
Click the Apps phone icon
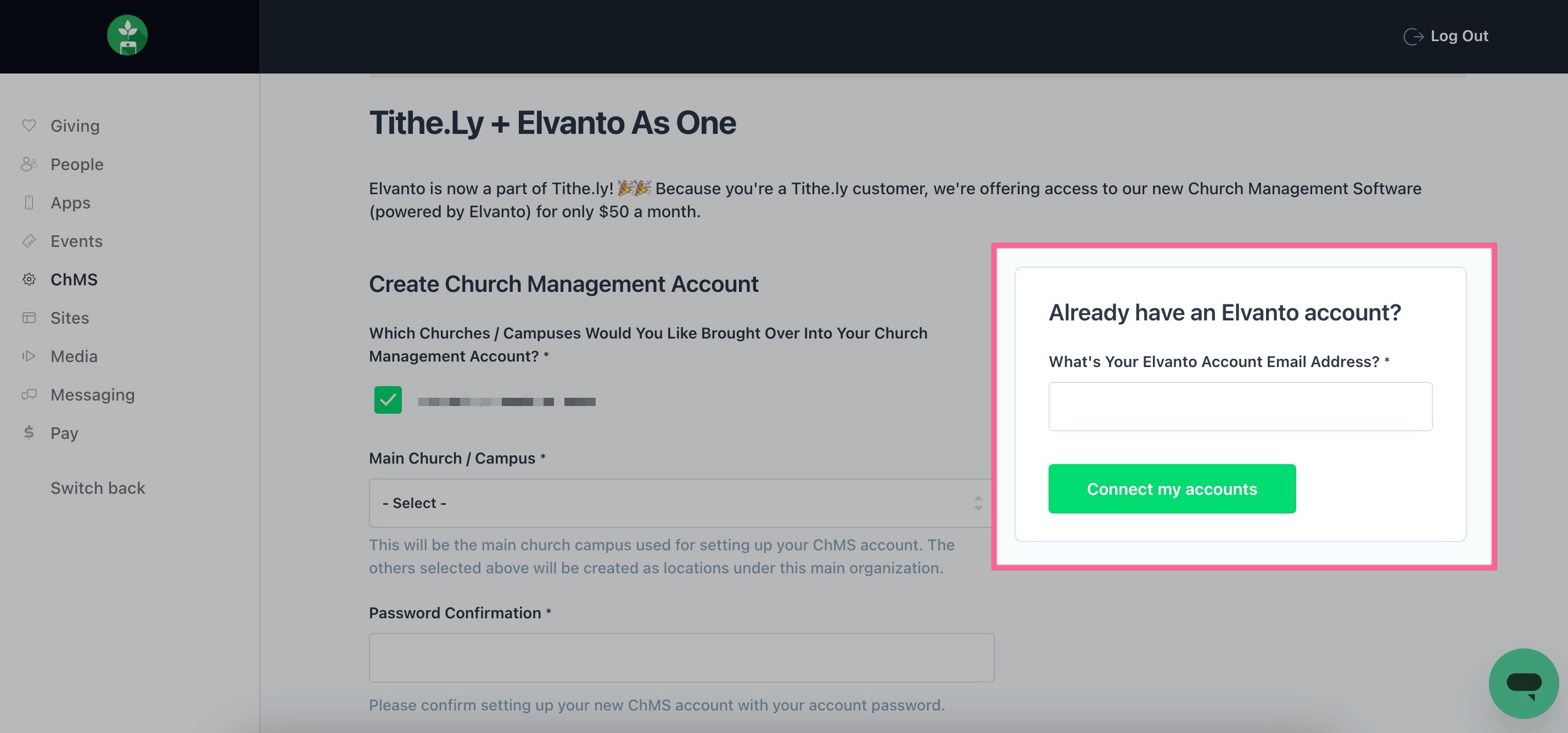tap(29, 202)
